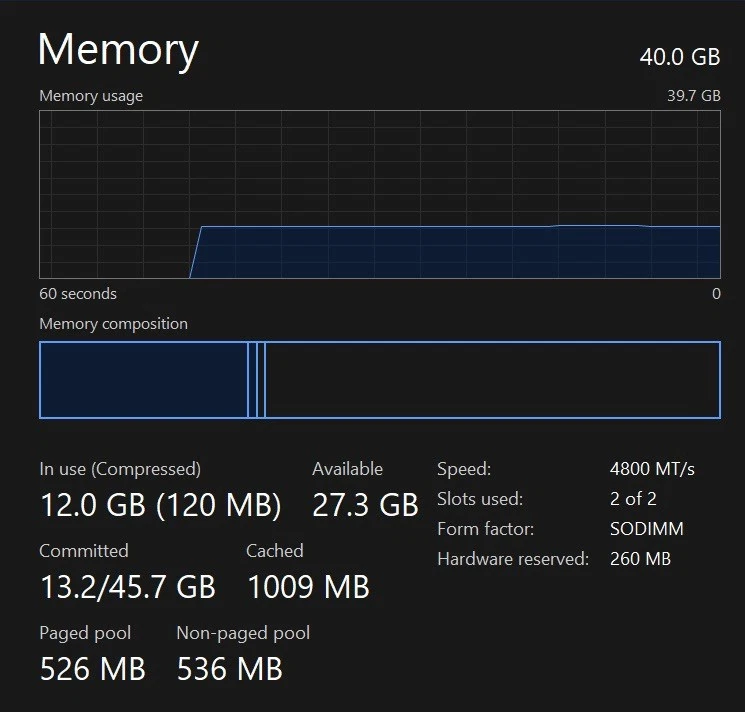This screenshot has height=712, width=745.
Task: Click the Memory usage graph area
Action: tap(380, 194)
